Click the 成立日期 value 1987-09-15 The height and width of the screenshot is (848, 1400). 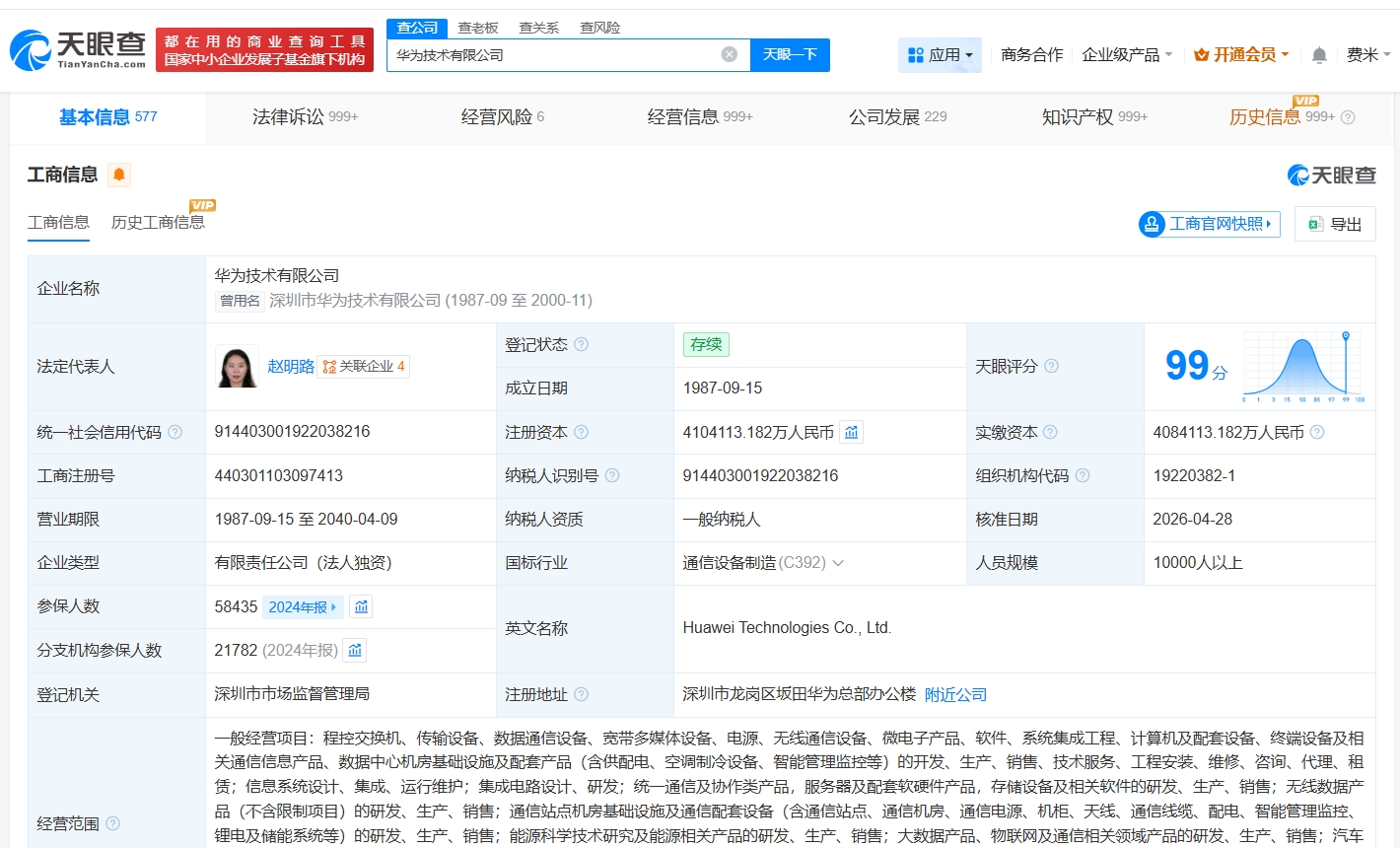tap(723, 389)
